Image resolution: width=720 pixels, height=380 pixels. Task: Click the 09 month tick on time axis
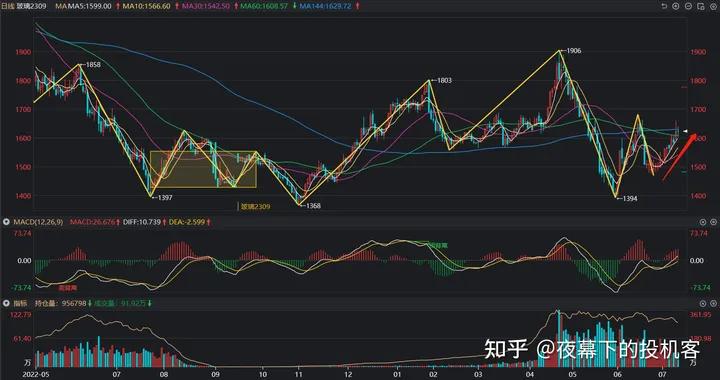(x=214, y=375)
